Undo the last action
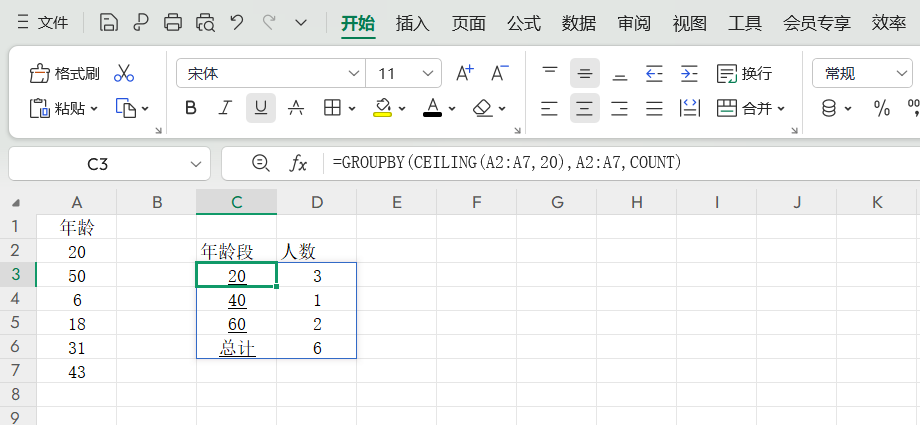Screen dimensions: 920x425 (237, 22)
